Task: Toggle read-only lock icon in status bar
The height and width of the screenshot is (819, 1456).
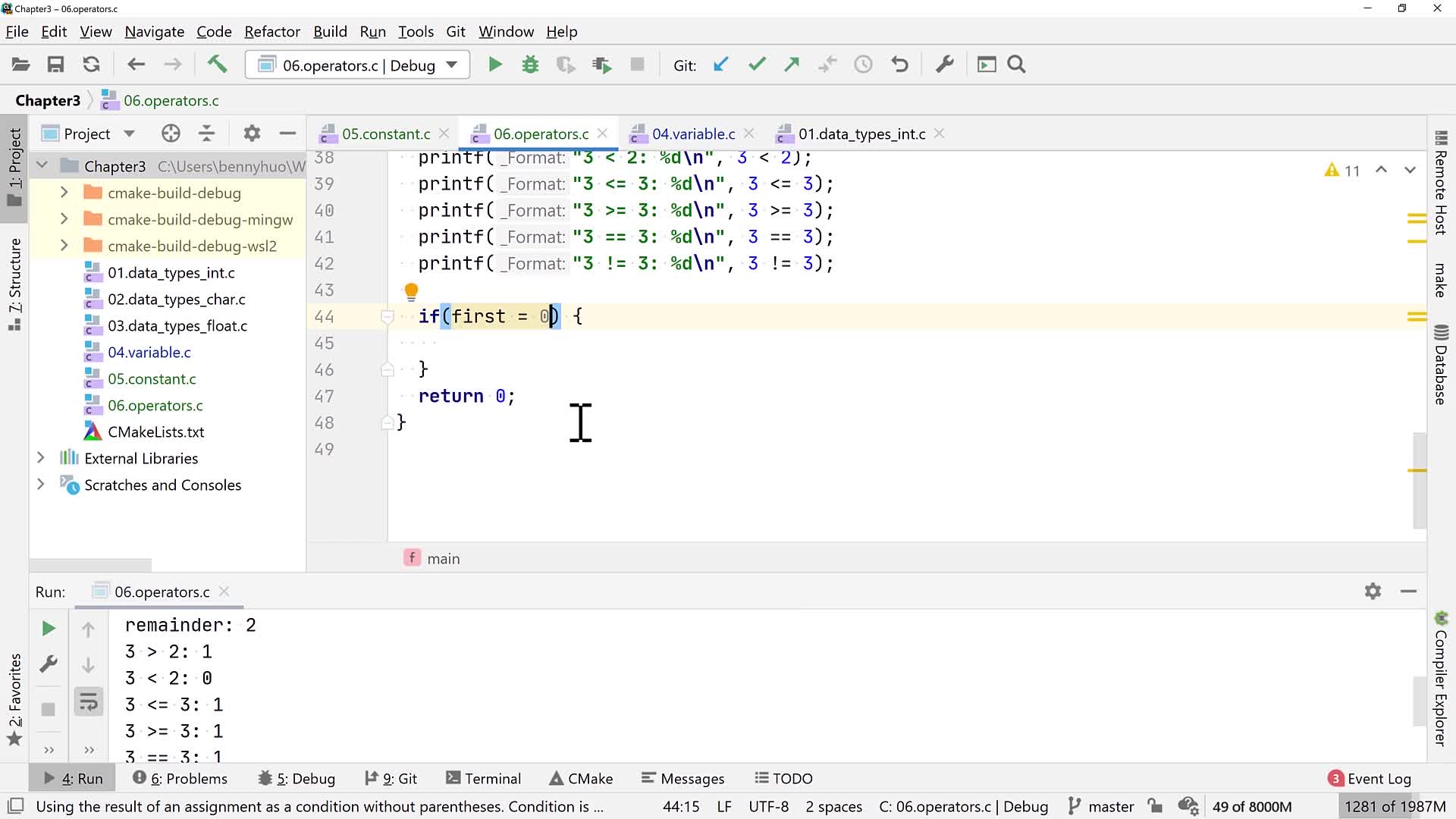Action: pyautogui.click(x=1154, y=806)
